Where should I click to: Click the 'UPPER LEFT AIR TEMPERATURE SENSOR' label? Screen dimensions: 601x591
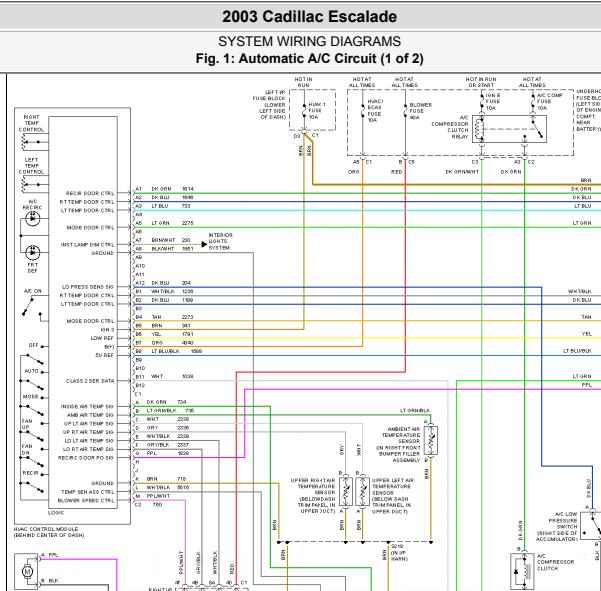[393, 496]
